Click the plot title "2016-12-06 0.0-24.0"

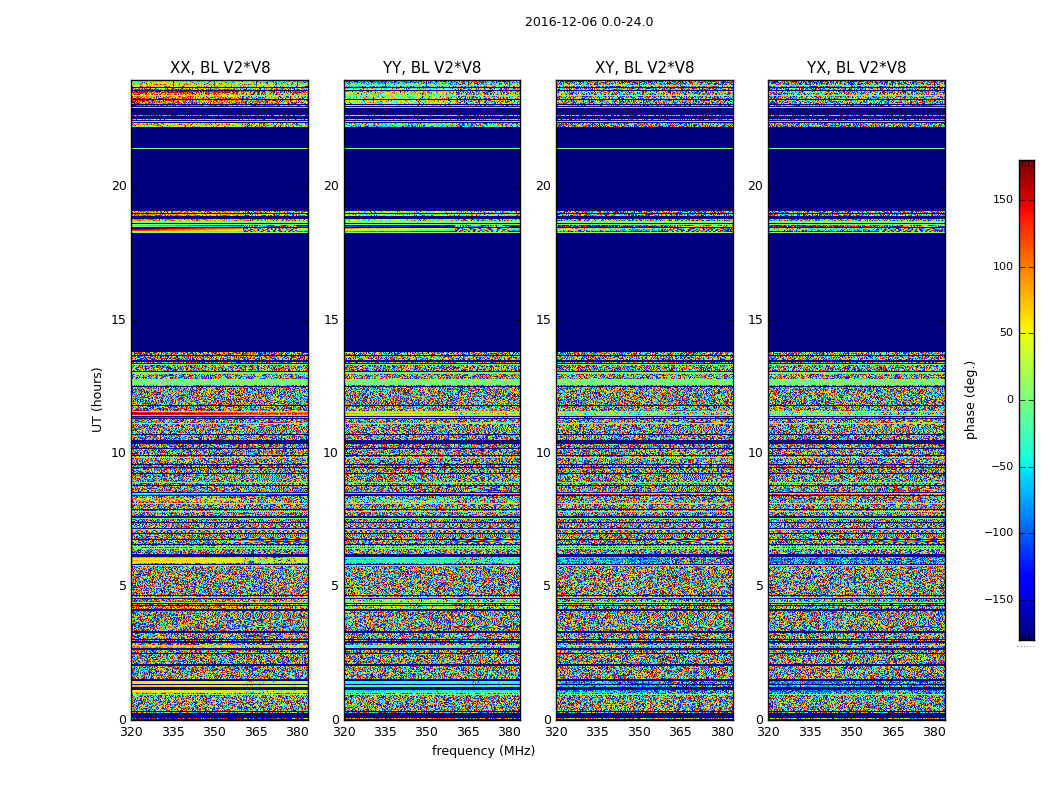click(588, 22)
